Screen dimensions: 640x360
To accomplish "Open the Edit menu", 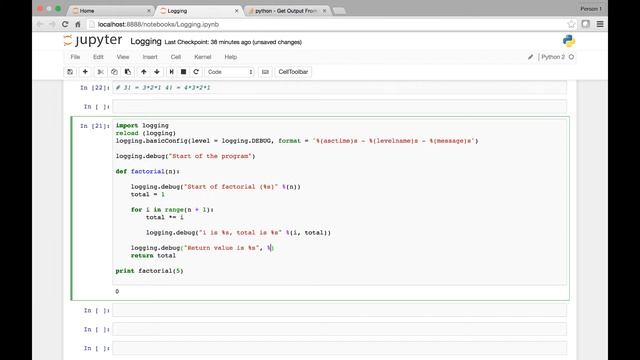I will (98, 57).
